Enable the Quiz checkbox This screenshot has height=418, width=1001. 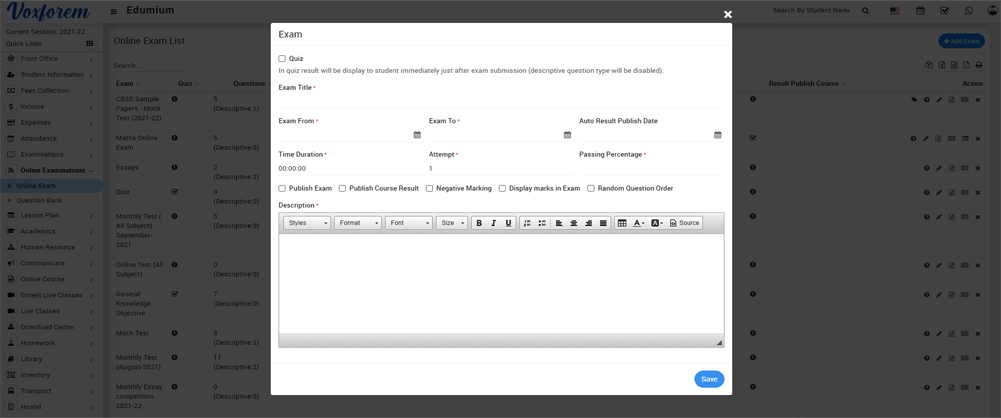(282, 59)
